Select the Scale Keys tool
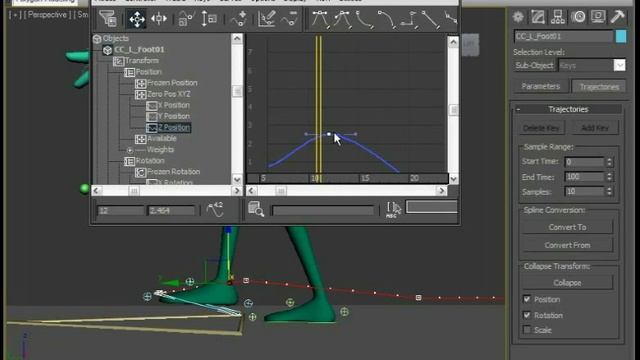This screenshot has height=360, width=640. (186, 18)
